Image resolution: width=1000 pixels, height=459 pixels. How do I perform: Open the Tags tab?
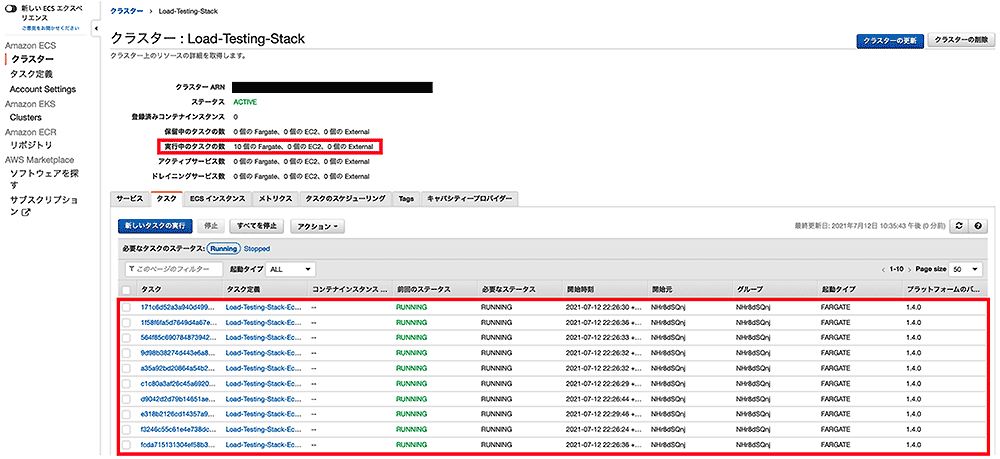coord(406,199)
